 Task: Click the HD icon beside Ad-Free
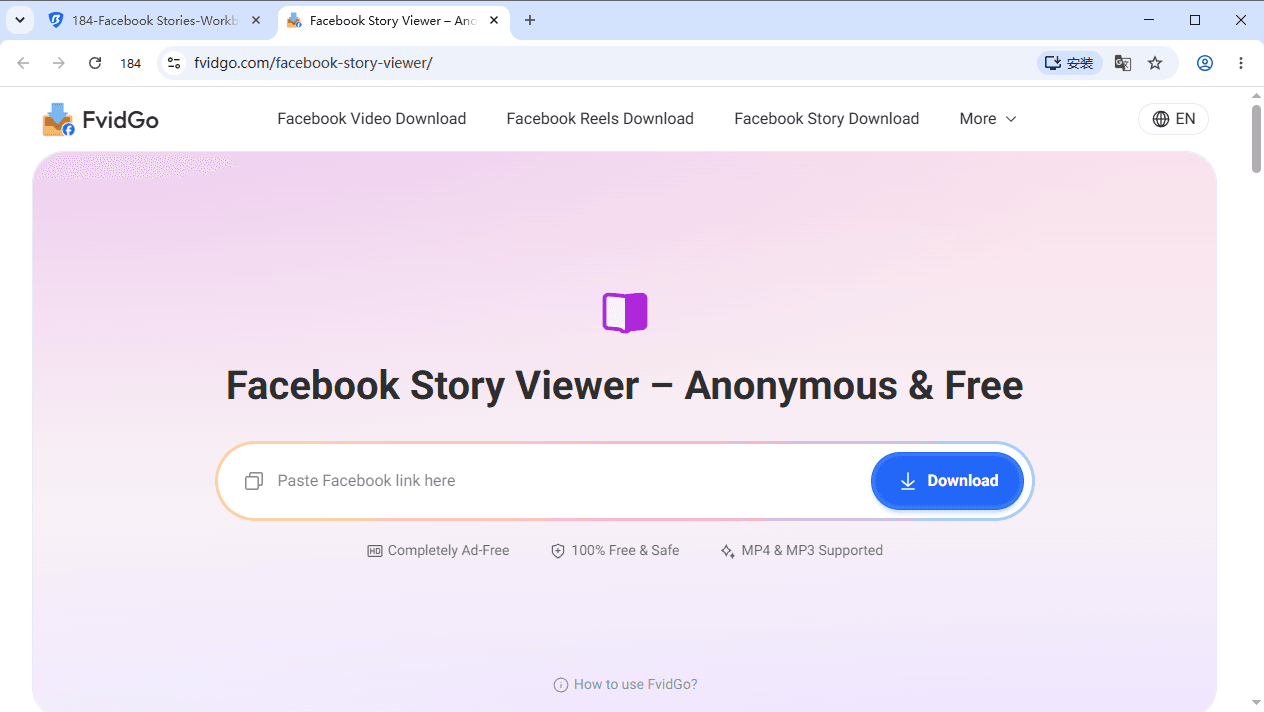point(375,551)
